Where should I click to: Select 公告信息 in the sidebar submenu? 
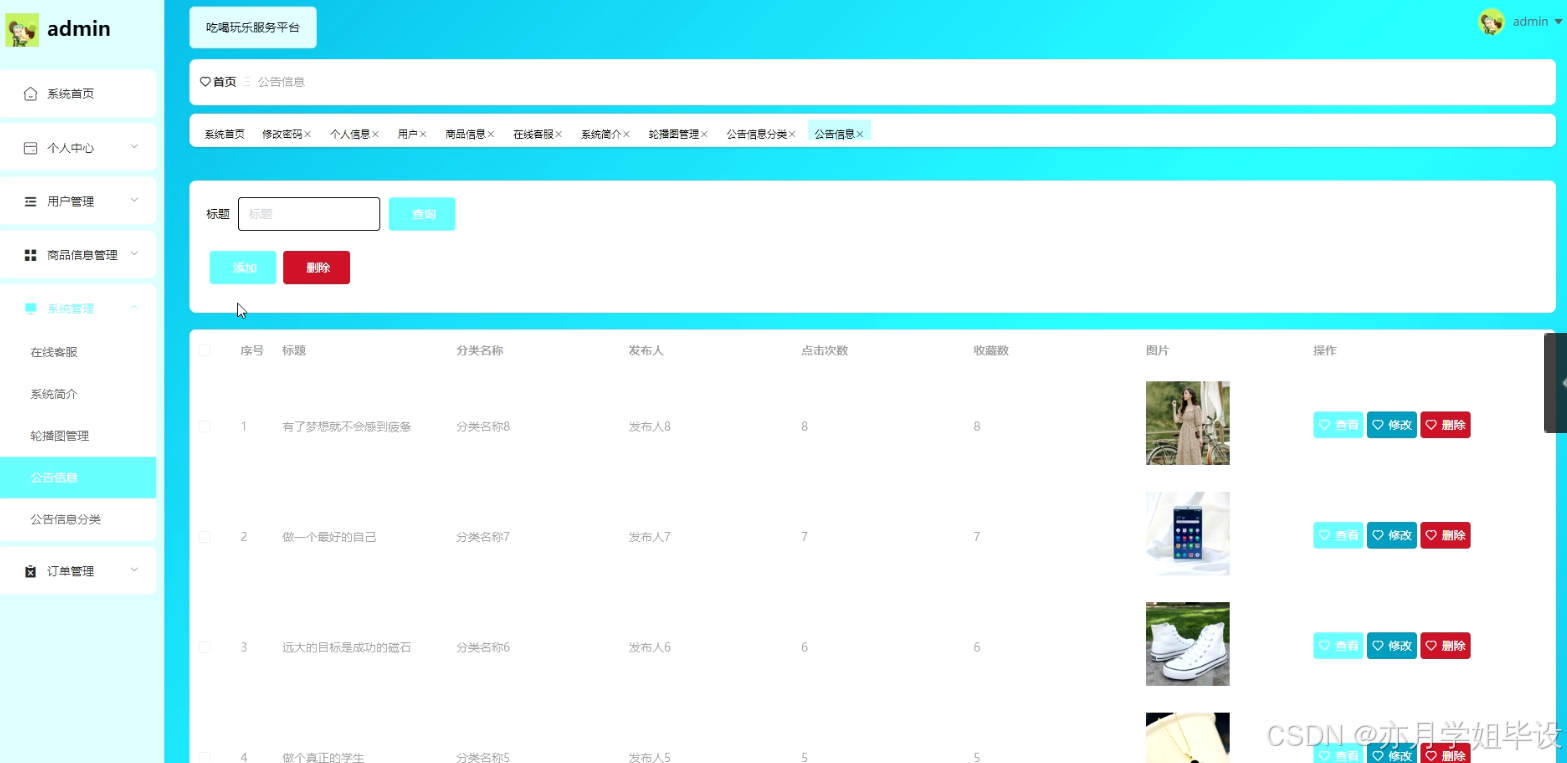[78, 477]
